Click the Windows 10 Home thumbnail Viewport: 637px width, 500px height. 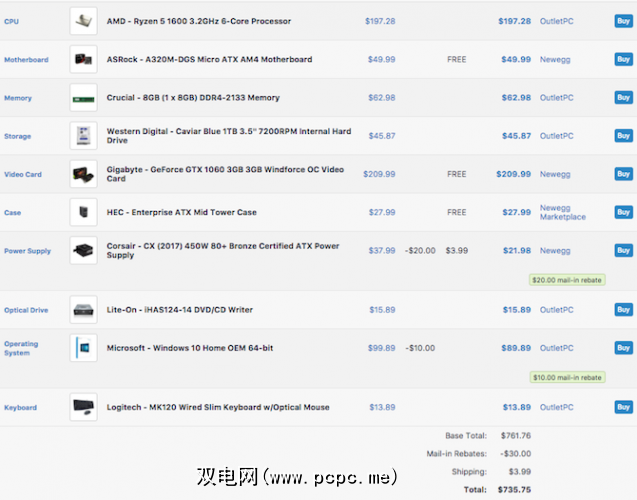coord(84,348)
